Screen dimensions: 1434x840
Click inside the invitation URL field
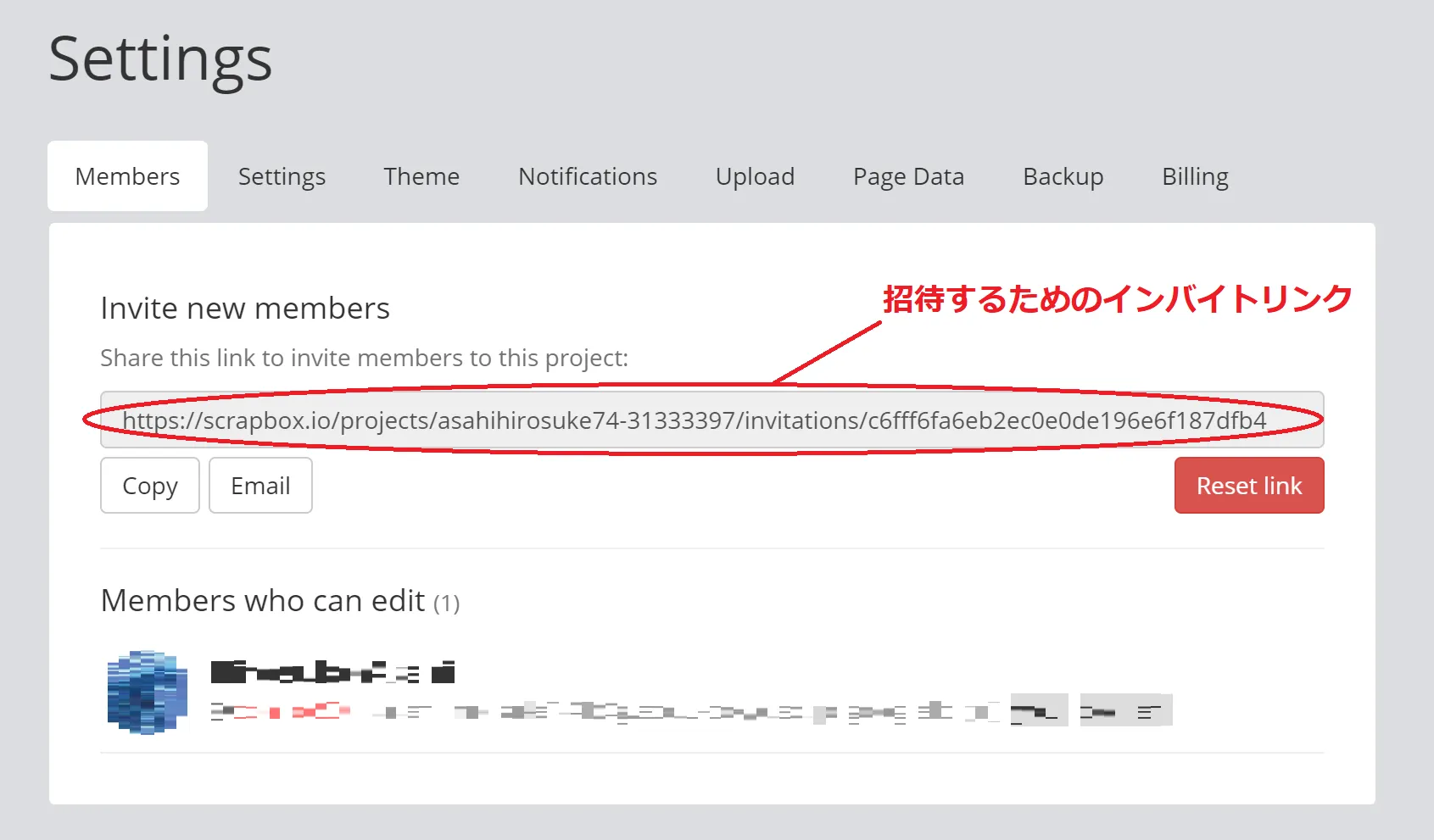pos(711,420)
